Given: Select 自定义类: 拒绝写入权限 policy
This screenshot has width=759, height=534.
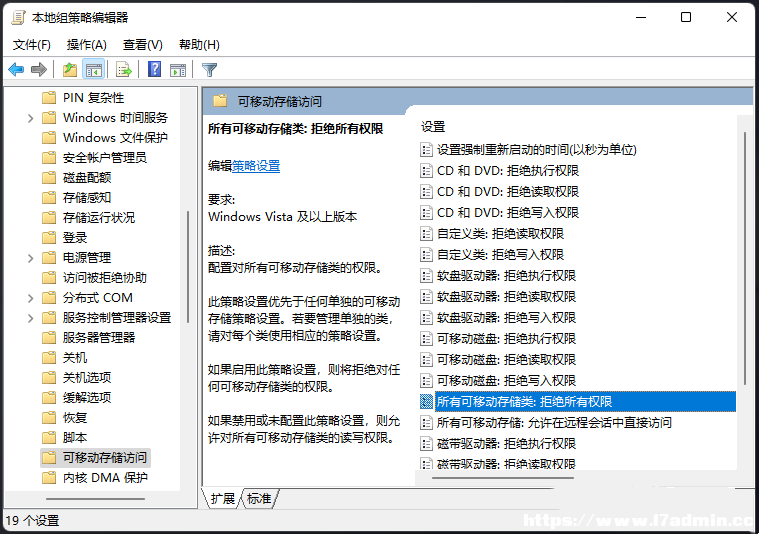Looking at the screenshot, I should point(501,255).
